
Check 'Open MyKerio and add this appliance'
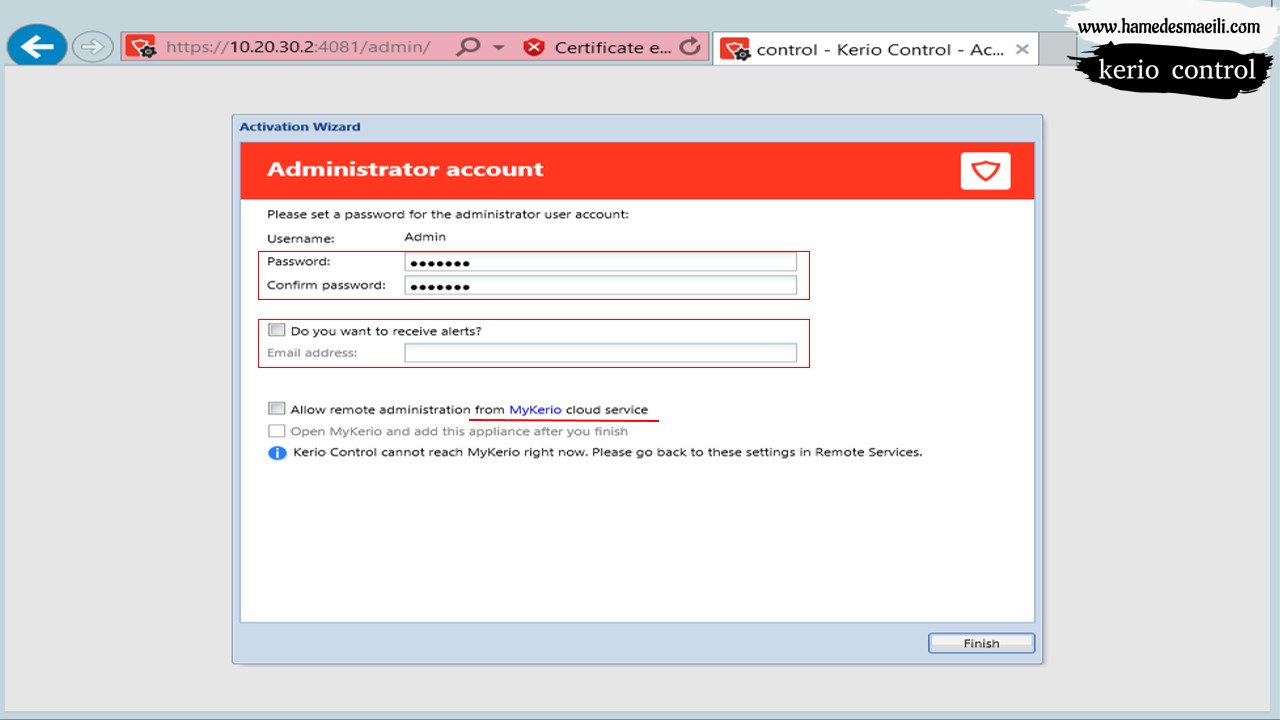tap(277, 431)
